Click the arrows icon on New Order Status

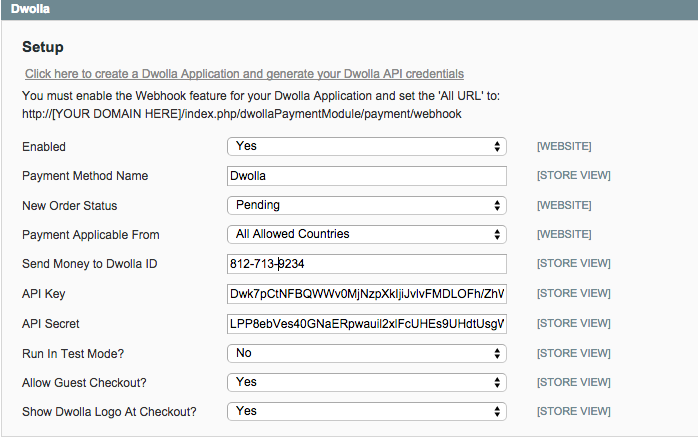tap(497, 205)
